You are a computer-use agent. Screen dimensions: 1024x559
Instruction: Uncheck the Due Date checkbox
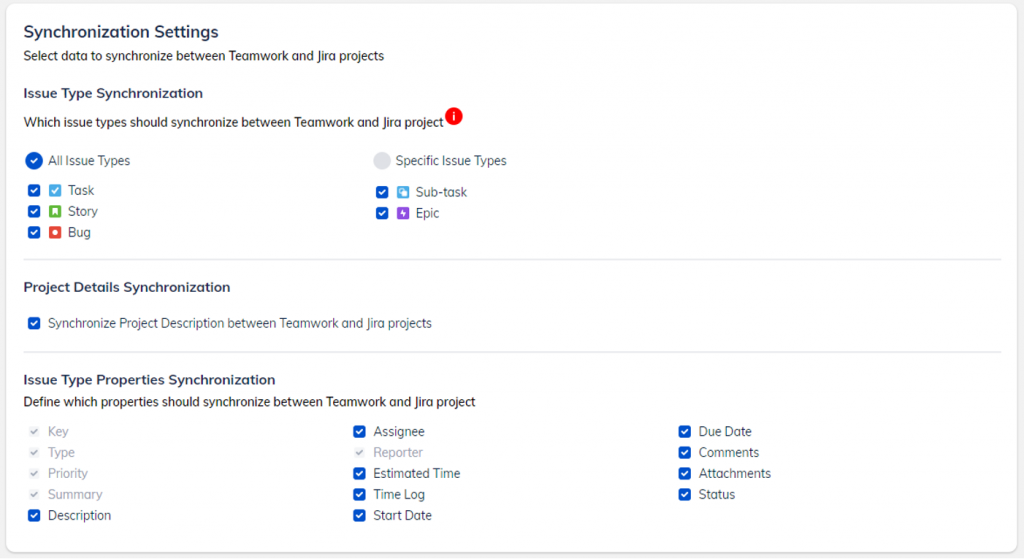point(685,432)
